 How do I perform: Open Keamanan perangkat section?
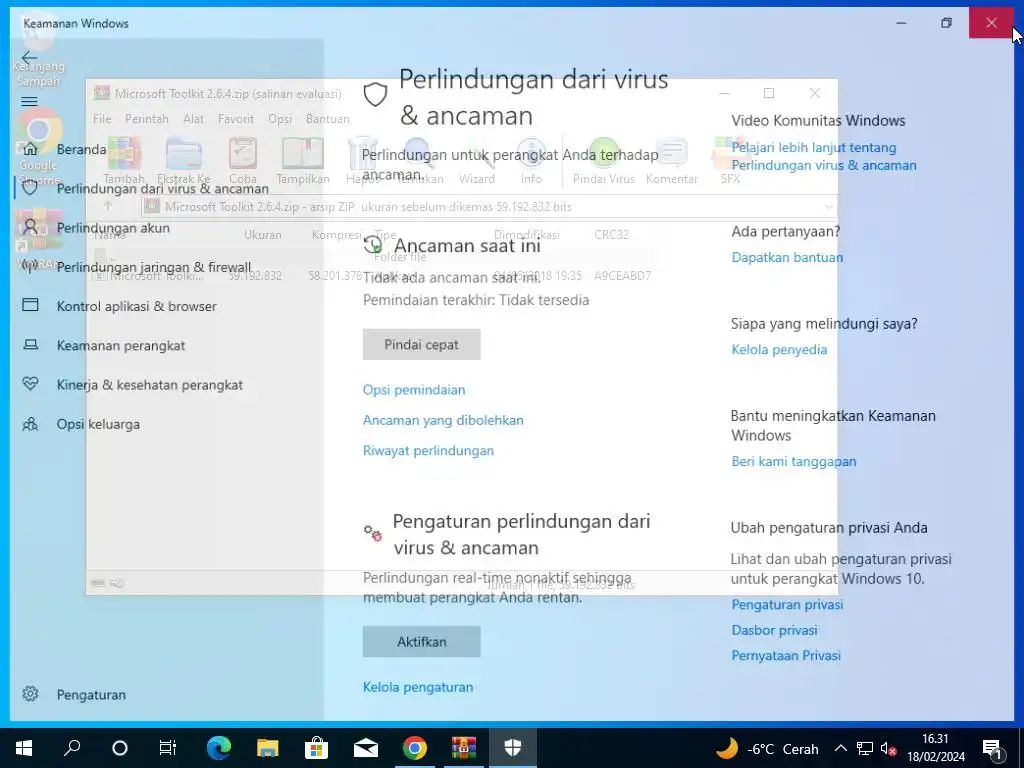tap(121, 345)
